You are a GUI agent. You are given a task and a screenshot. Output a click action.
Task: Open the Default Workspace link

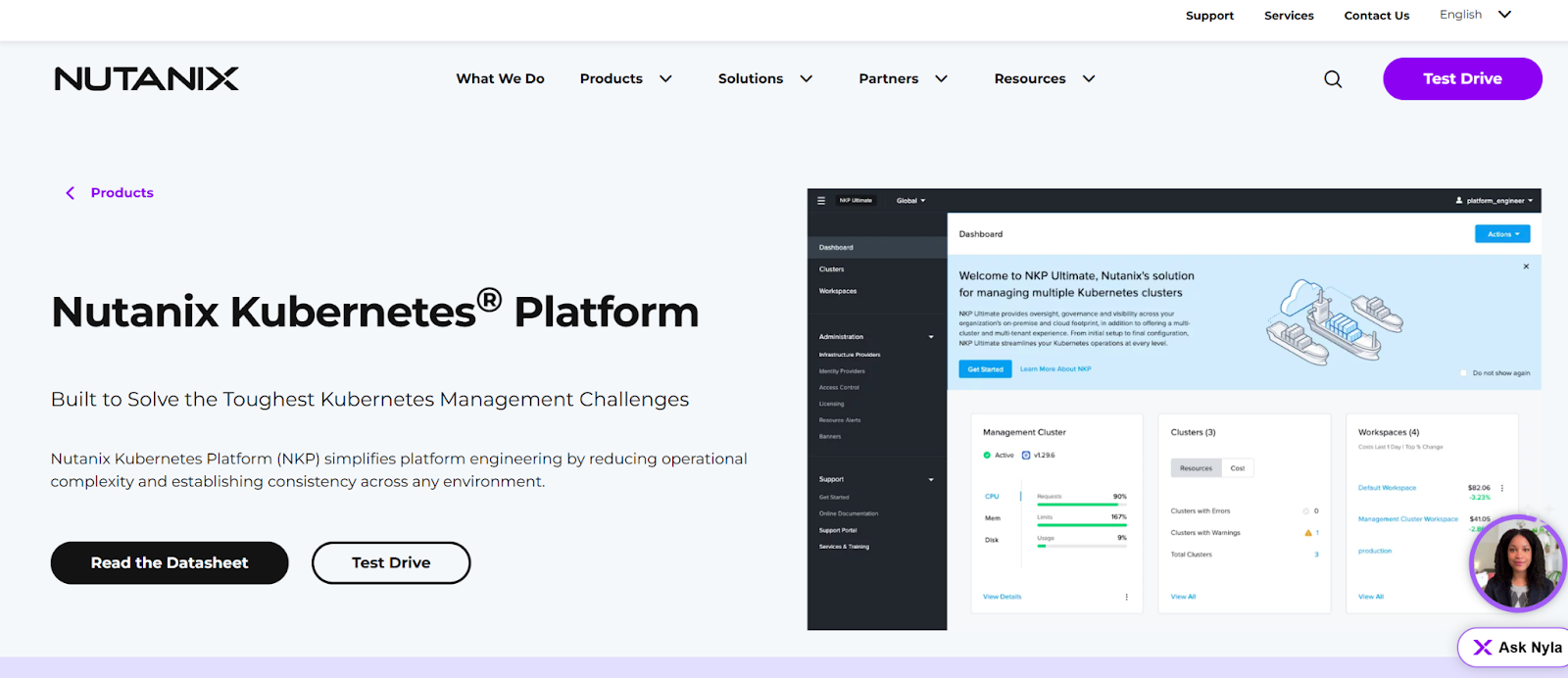tap(1387, 488)
